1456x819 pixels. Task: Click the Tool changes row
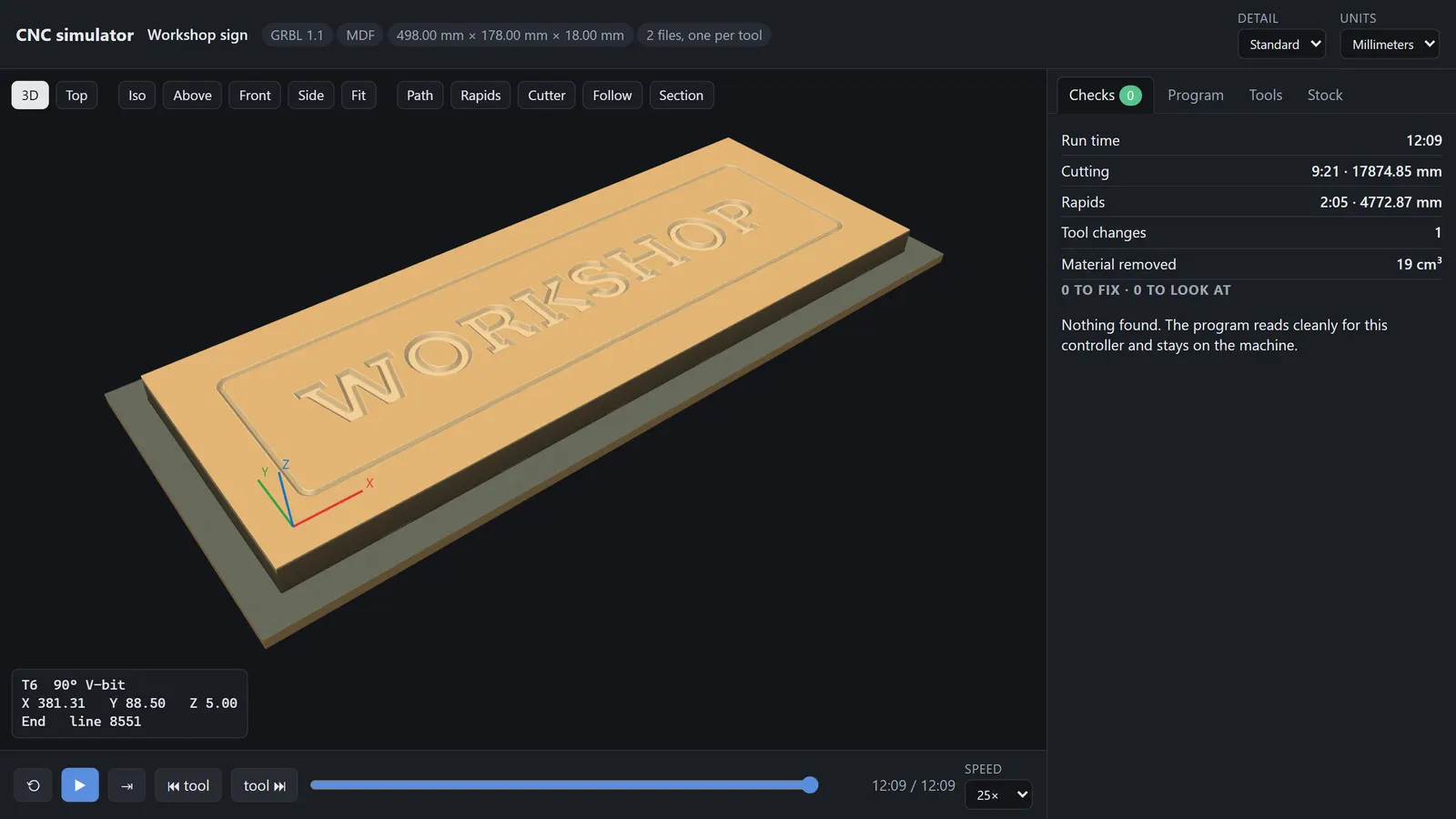(1251, 233)
